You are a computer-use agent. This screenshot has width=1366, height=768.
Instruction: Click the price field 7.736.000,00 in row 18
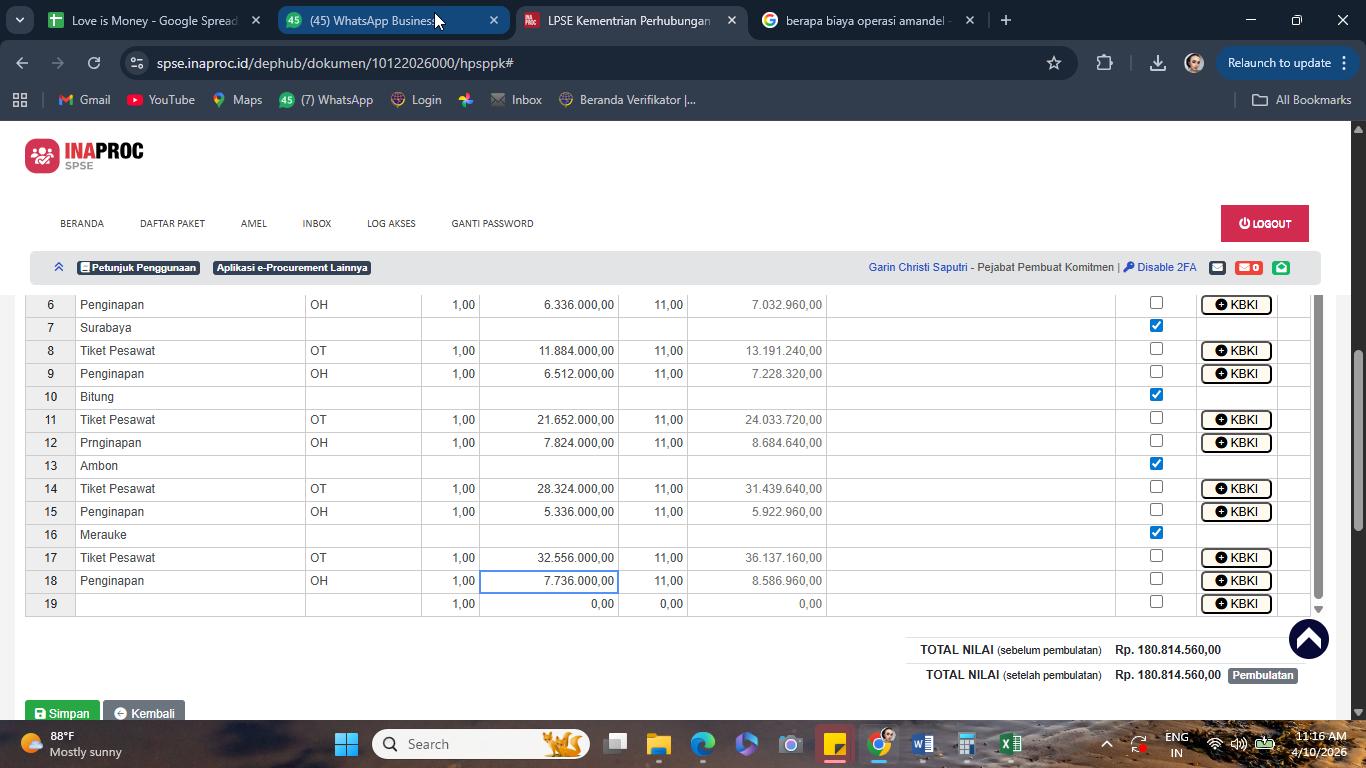point(549,581)
